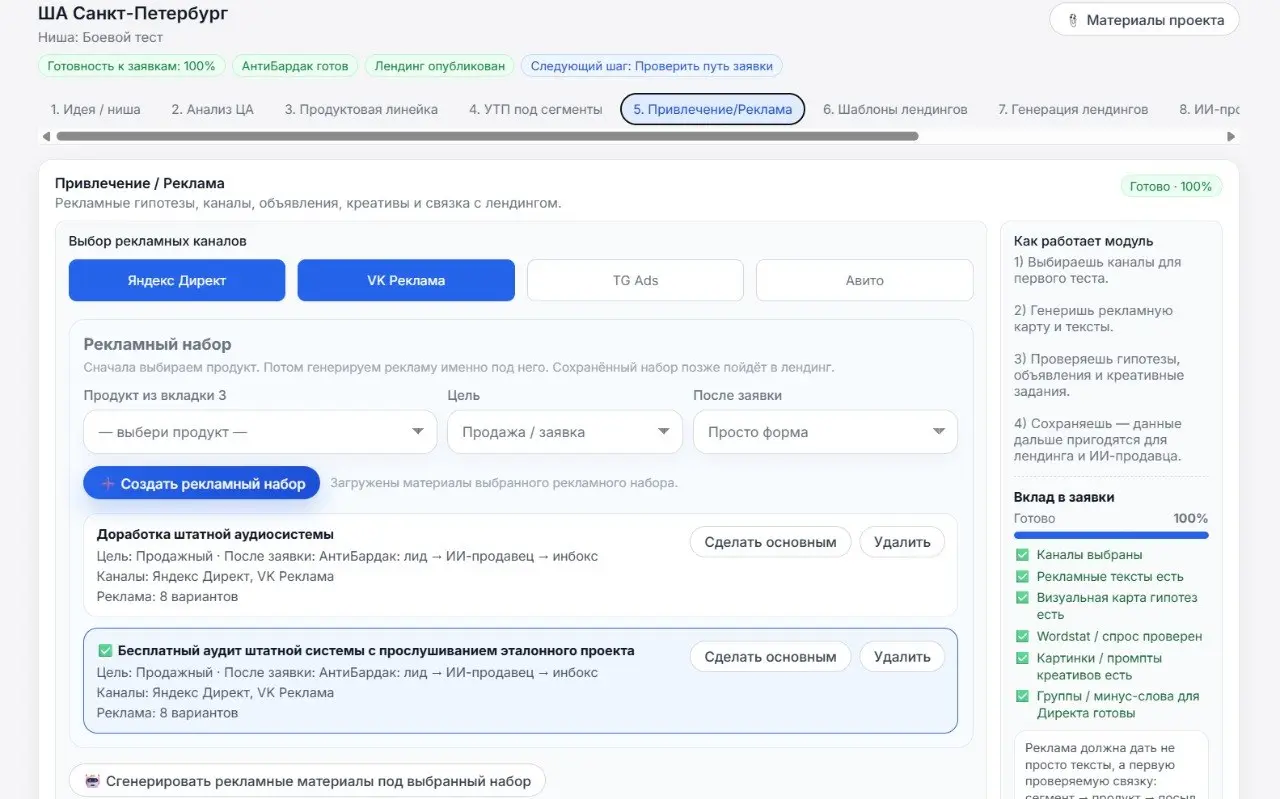Click Загружены материалы выбранного рекламного набора text

click(x=504, y=483)
